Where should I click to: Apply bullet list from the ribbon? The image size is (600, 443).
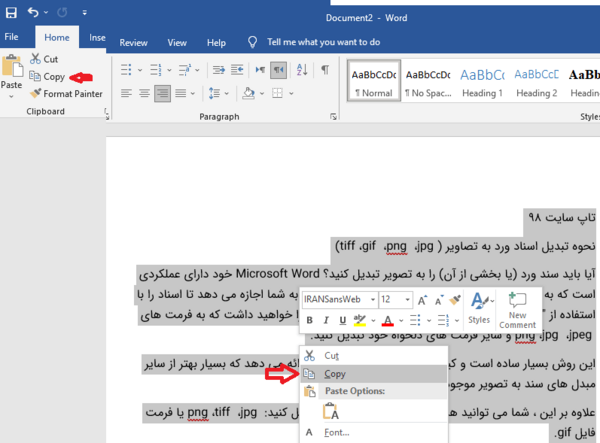126,70
